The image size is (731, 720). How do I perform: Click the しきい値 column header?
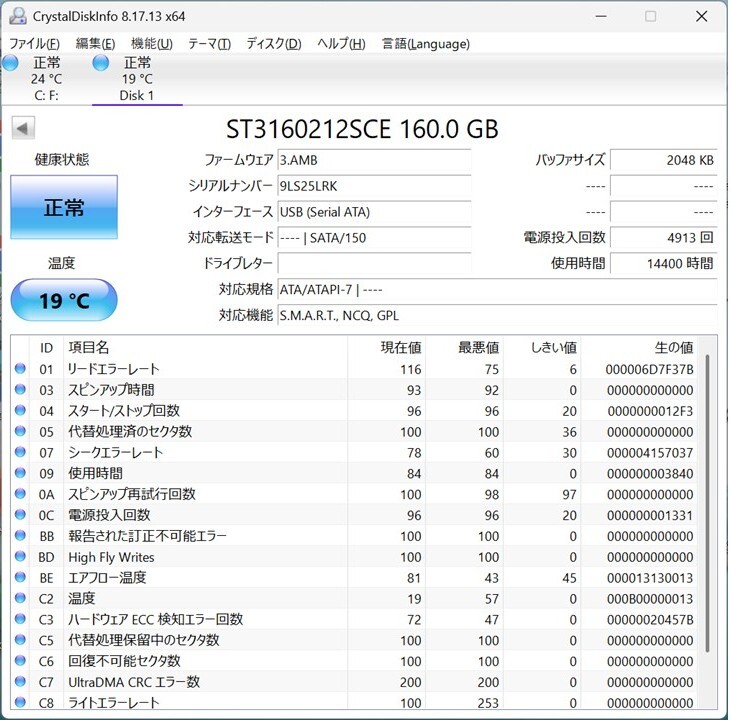pos(542,348)
